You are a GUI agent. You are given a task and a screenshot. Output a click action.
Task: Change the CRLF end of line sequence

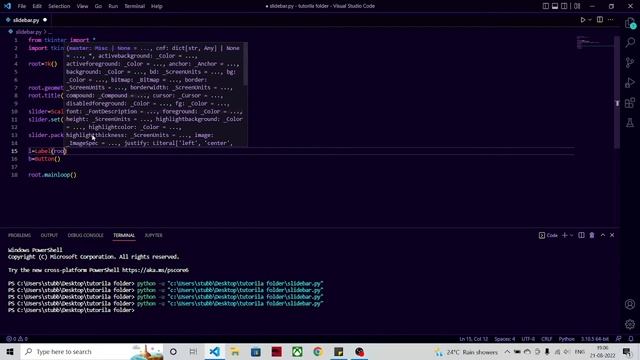(547, 339)
